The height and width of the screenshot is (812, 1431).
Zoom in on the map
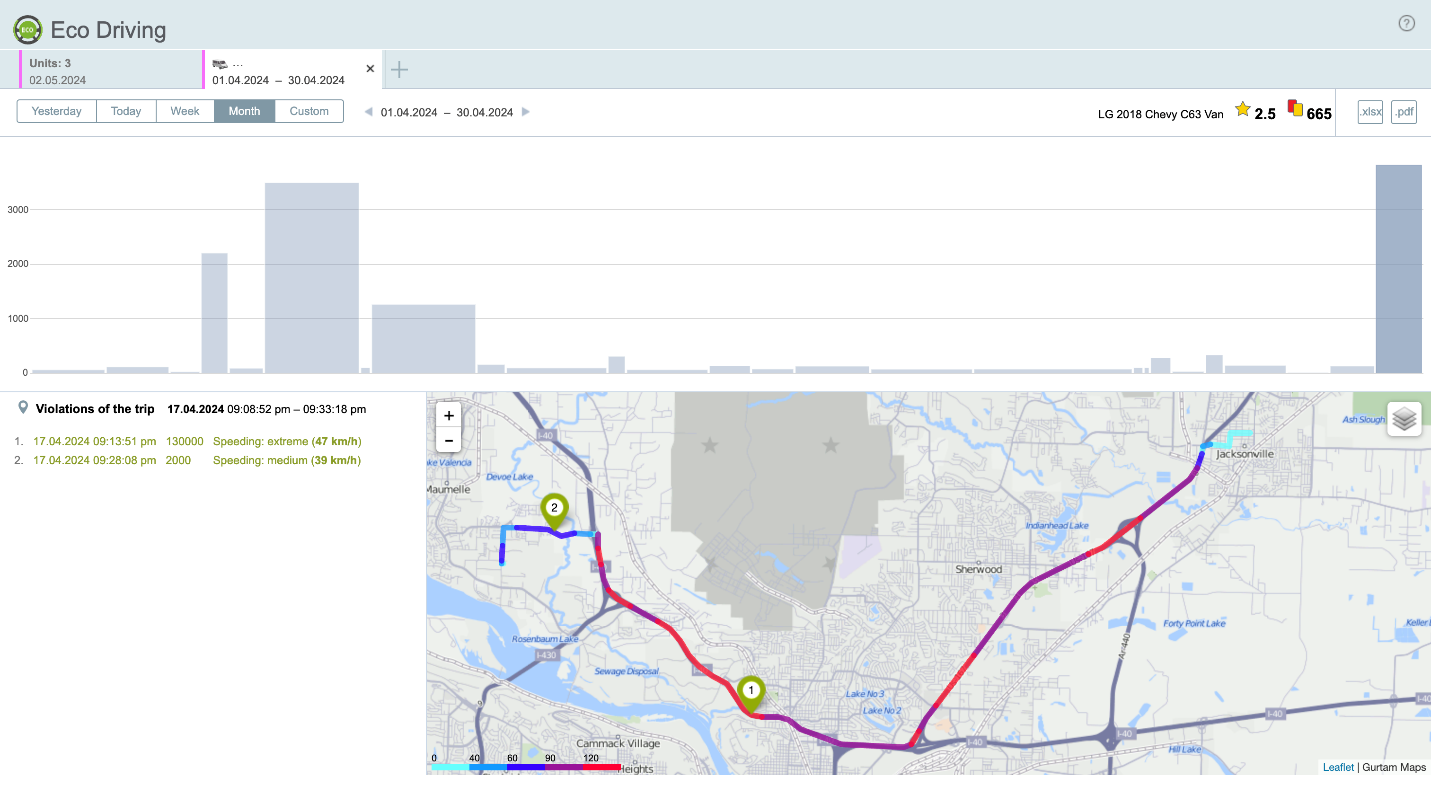[x=448, y=415]
